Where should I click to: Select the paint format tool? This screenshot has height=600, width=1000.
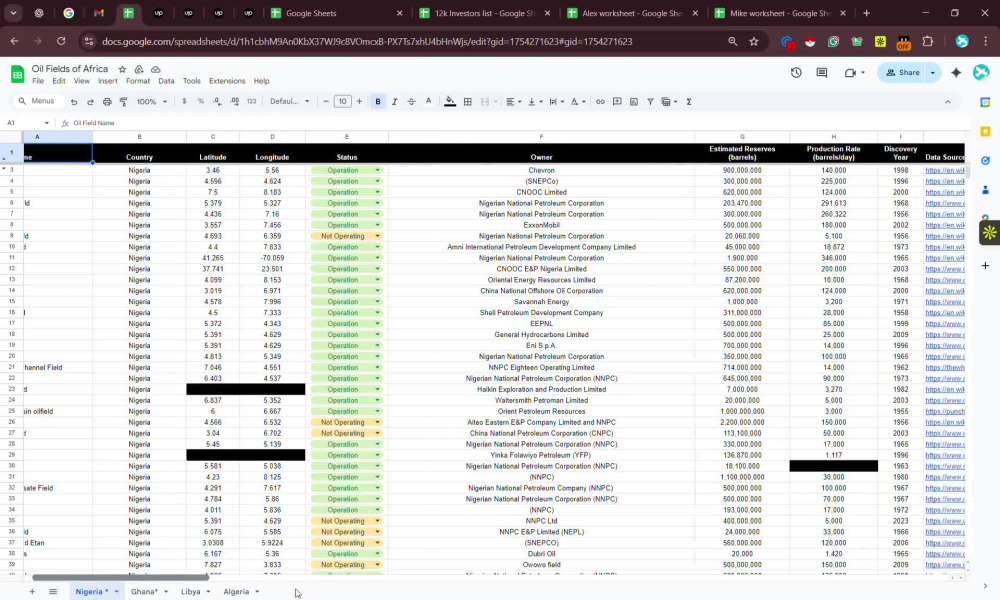coord(124,101)
